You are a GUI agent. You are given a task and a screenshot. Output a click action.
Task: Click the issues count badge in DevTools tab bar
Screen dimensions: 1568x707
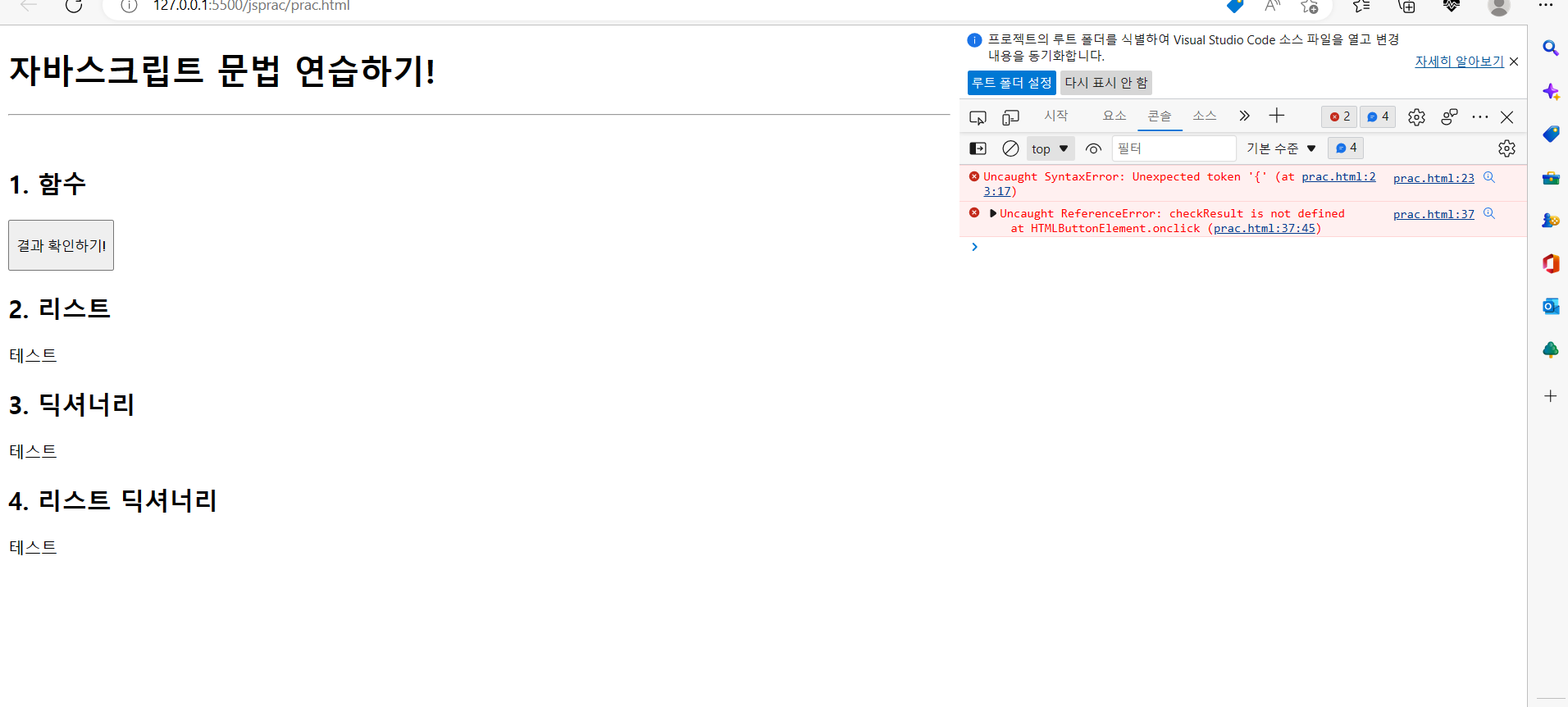[1378, 116]
